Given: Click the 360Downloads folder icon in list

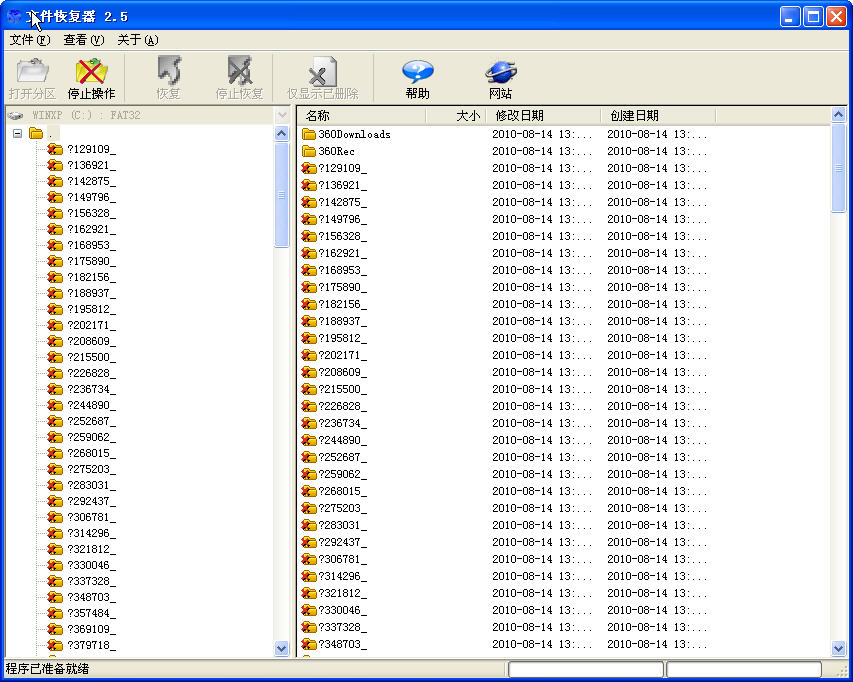Looking at the screenshot, I should point(308,134).
